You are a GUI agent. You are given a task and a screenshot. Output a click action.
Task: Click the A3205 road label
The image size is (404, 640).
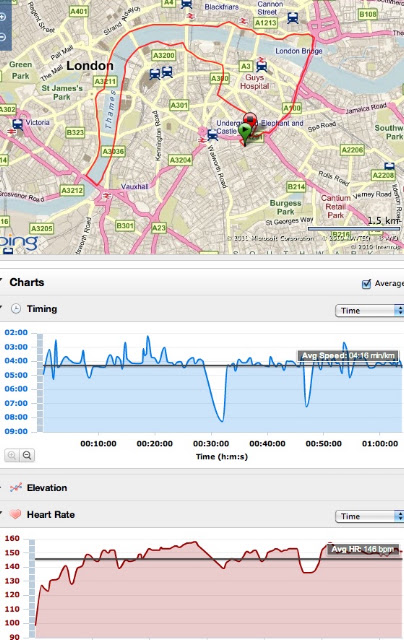coord(42,228)
